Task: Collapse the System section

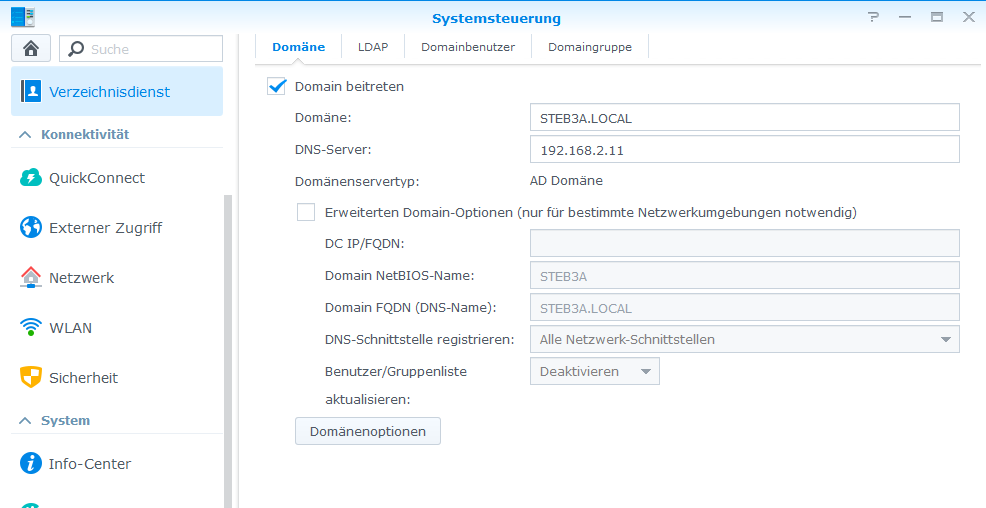Action: point(25,421)
